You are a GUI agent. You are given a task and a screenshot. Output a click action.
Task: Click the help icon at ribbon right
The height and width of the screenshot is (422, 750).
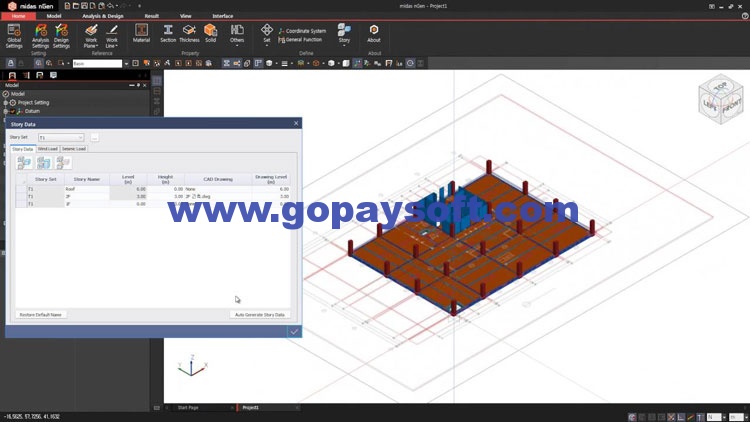coord(745,16)
